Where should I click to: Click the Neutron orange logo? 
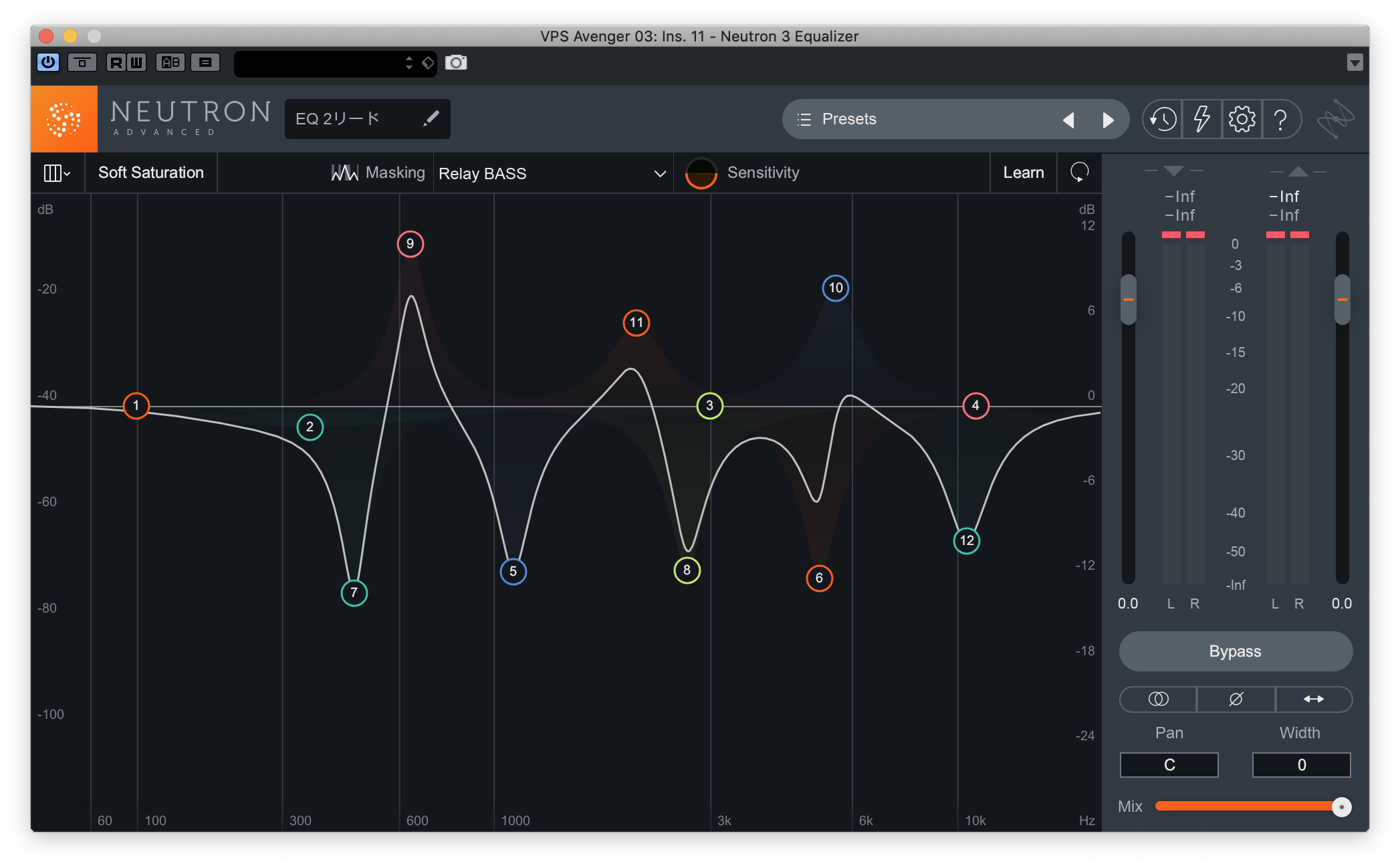[64, 119]
